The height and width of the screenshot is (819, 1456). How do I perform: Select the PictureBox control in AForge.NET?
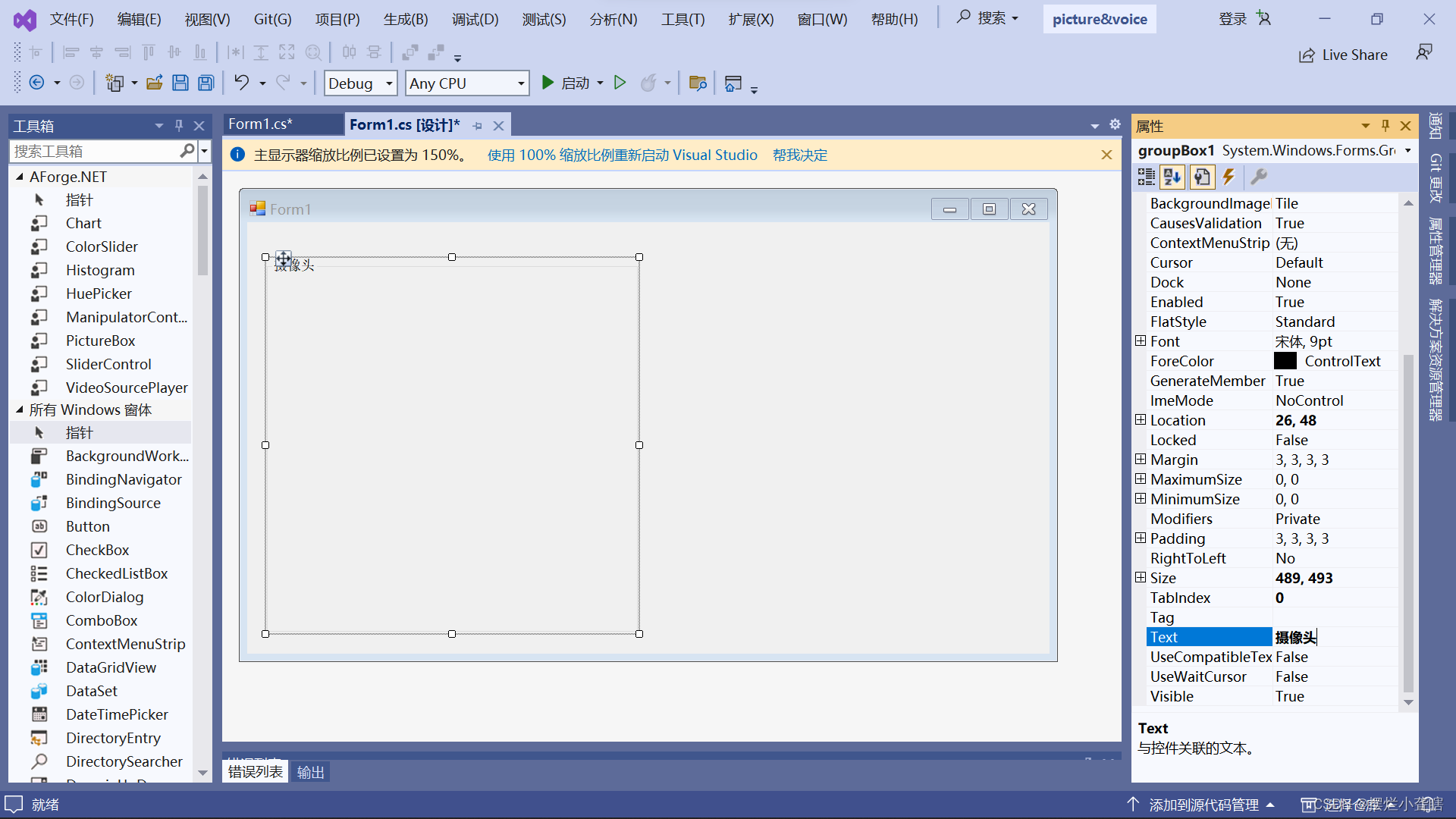tap(100, 340)
